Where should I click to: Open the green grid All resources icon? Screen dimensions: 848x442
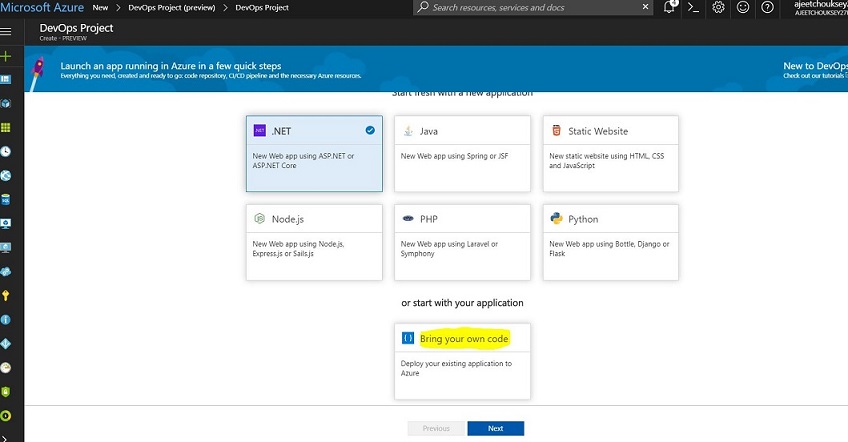[x=5, y=128]
